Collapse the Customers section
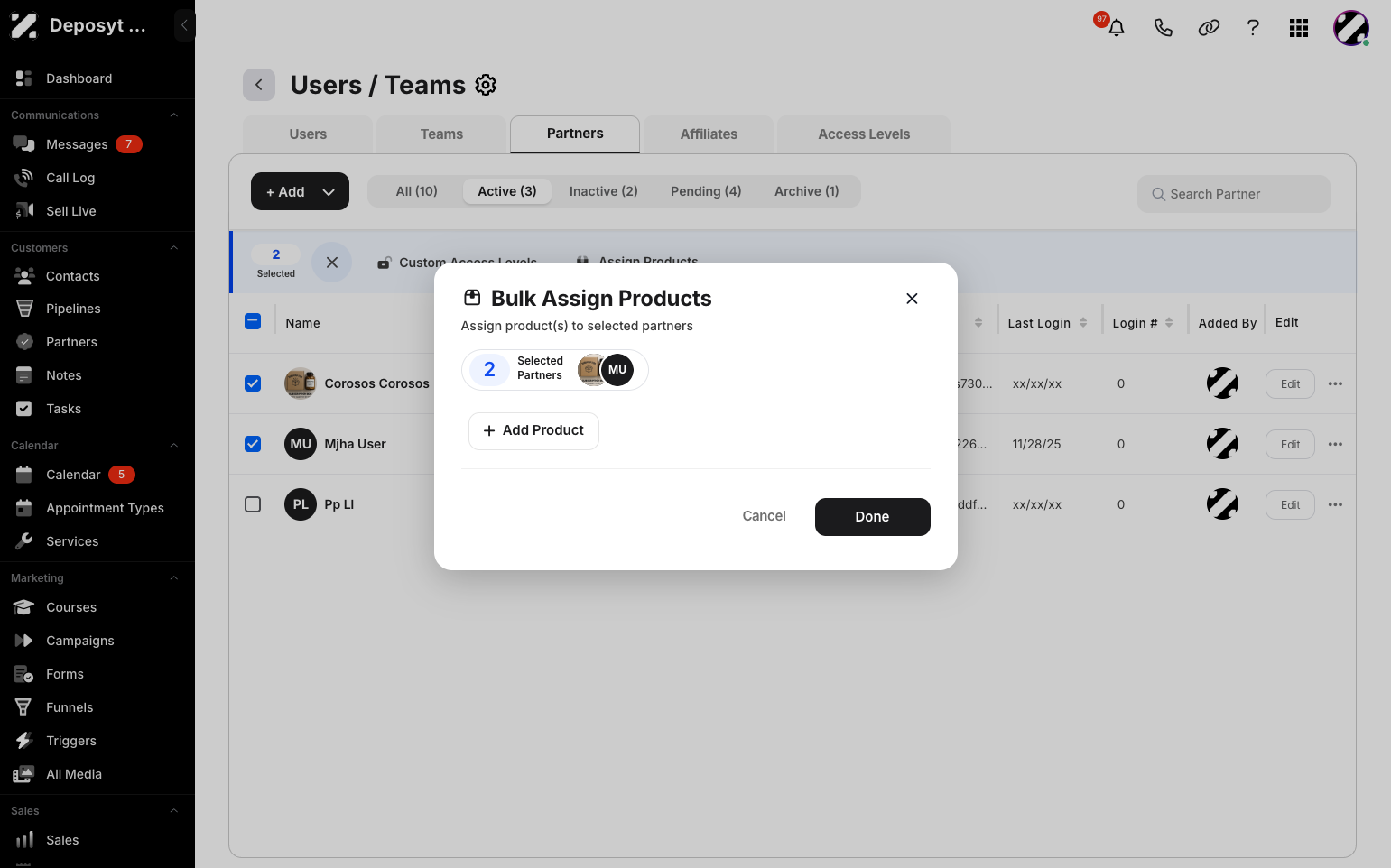The image size is (1391, 868). click(174, 248)
